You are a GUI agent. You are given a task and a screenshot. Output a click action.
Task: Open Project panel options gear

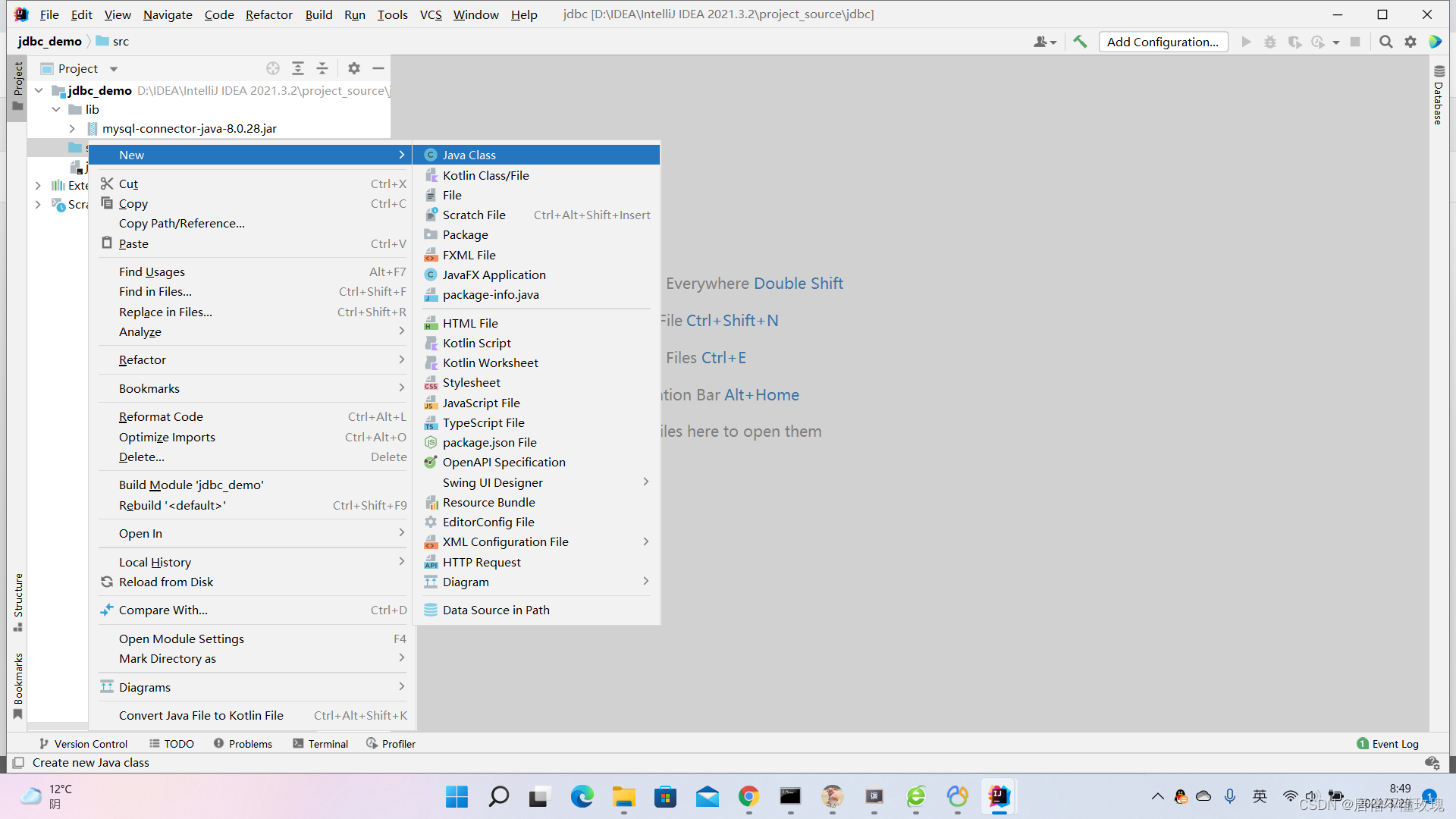pos(354,68)
